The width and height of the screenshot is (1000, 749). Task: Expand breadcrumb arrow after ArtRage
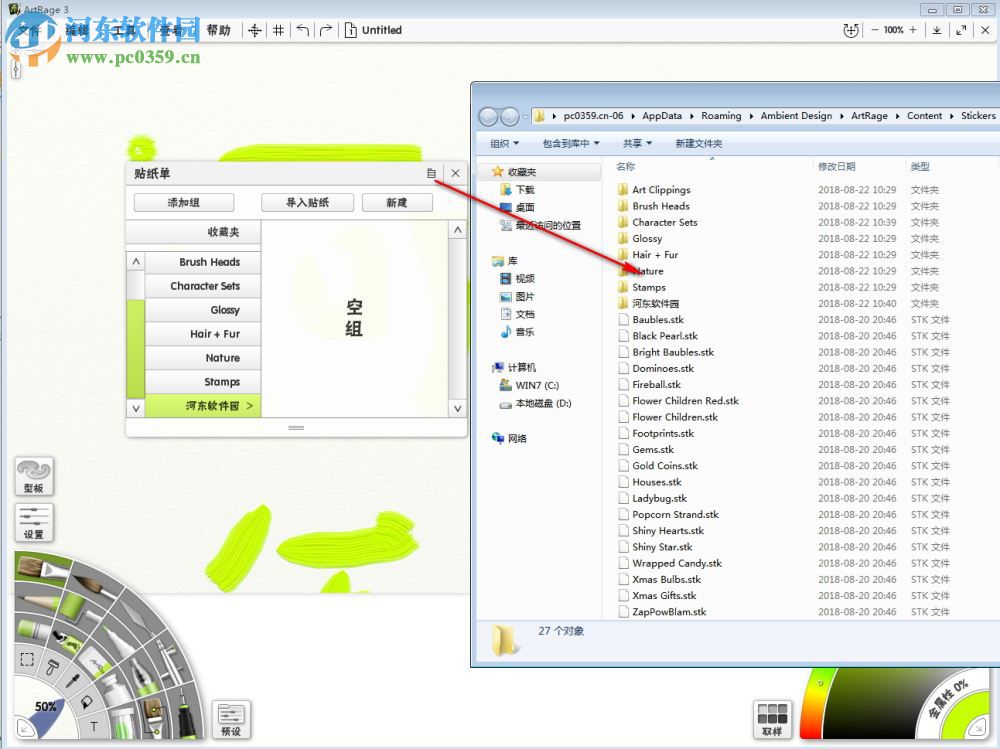coord(897,116)
